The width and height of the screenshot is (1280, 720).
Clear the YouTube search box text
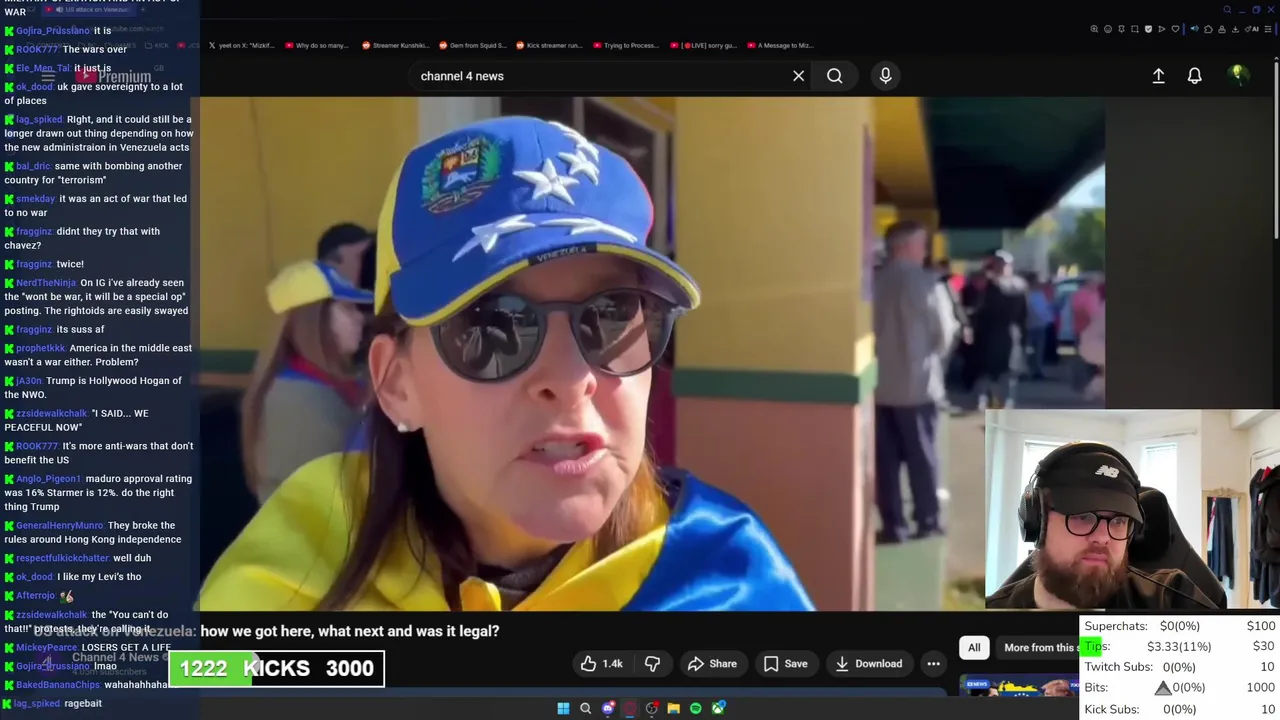(798, 76)
